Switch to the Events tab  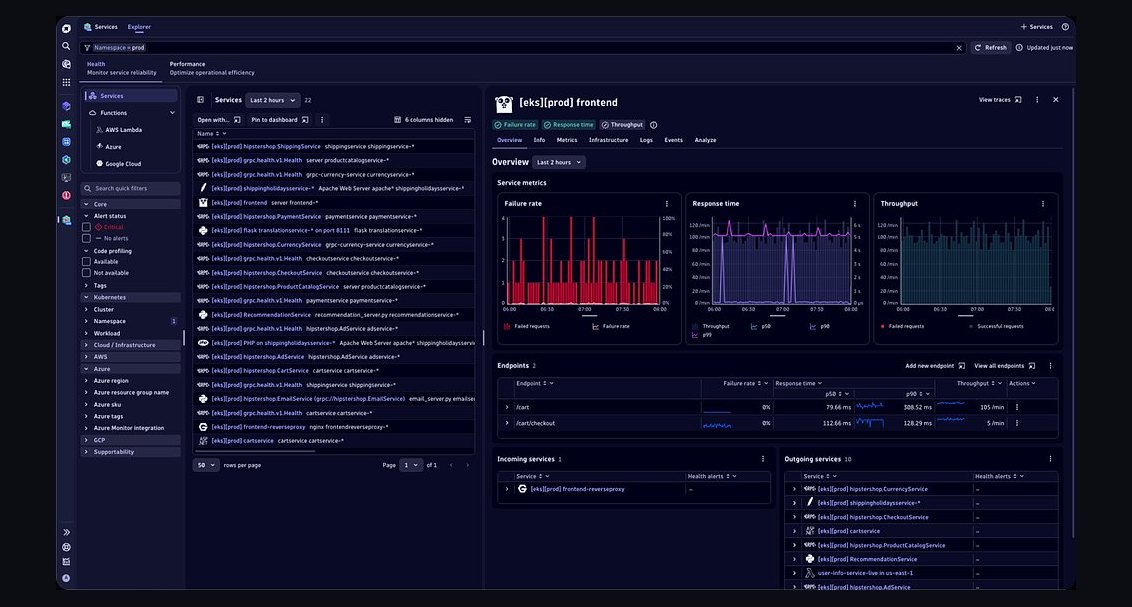click(x=674, y=140)
